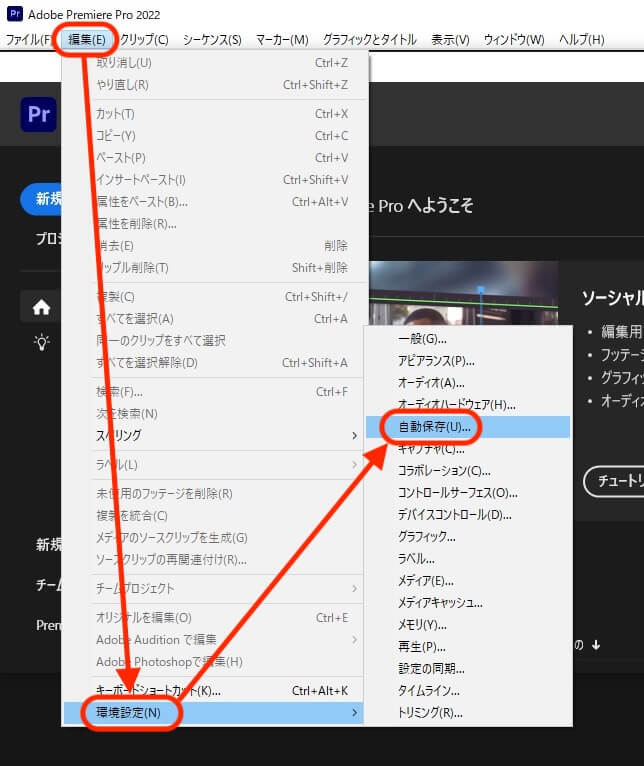Choose デバイスコントロール(D)... preferences
This screenshot has height=766, width=644.
[x=468, y=515]
